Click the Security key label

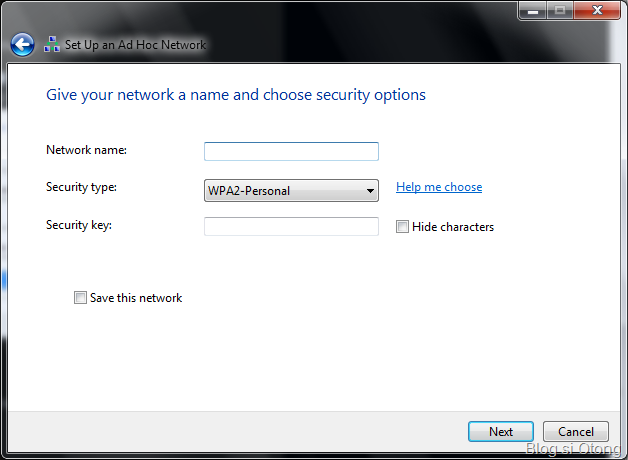pos(79,225)
